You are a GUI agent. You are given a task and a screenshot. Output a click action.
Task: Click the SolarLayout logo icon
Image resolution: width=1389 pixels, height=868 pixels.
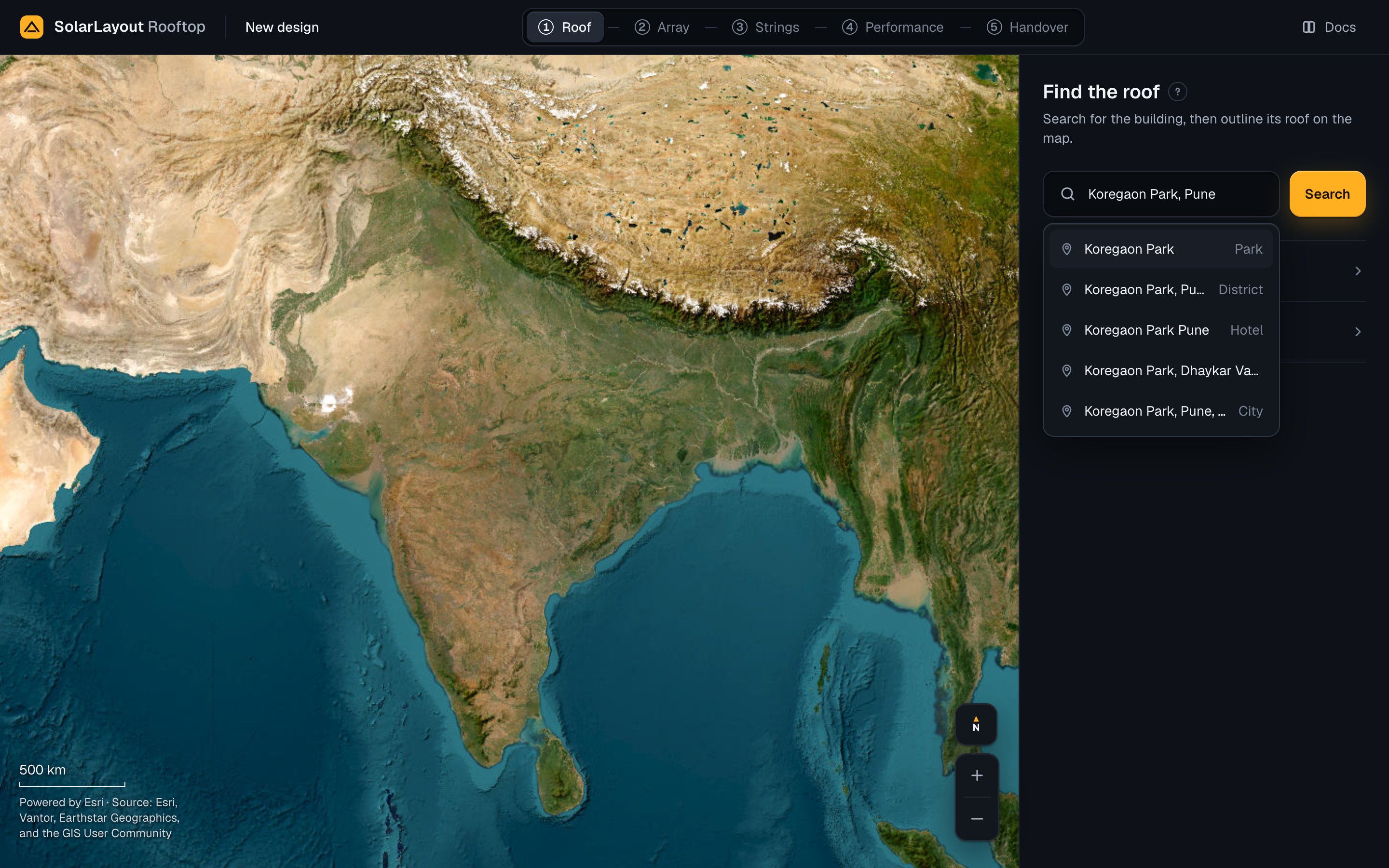[31, 27]
